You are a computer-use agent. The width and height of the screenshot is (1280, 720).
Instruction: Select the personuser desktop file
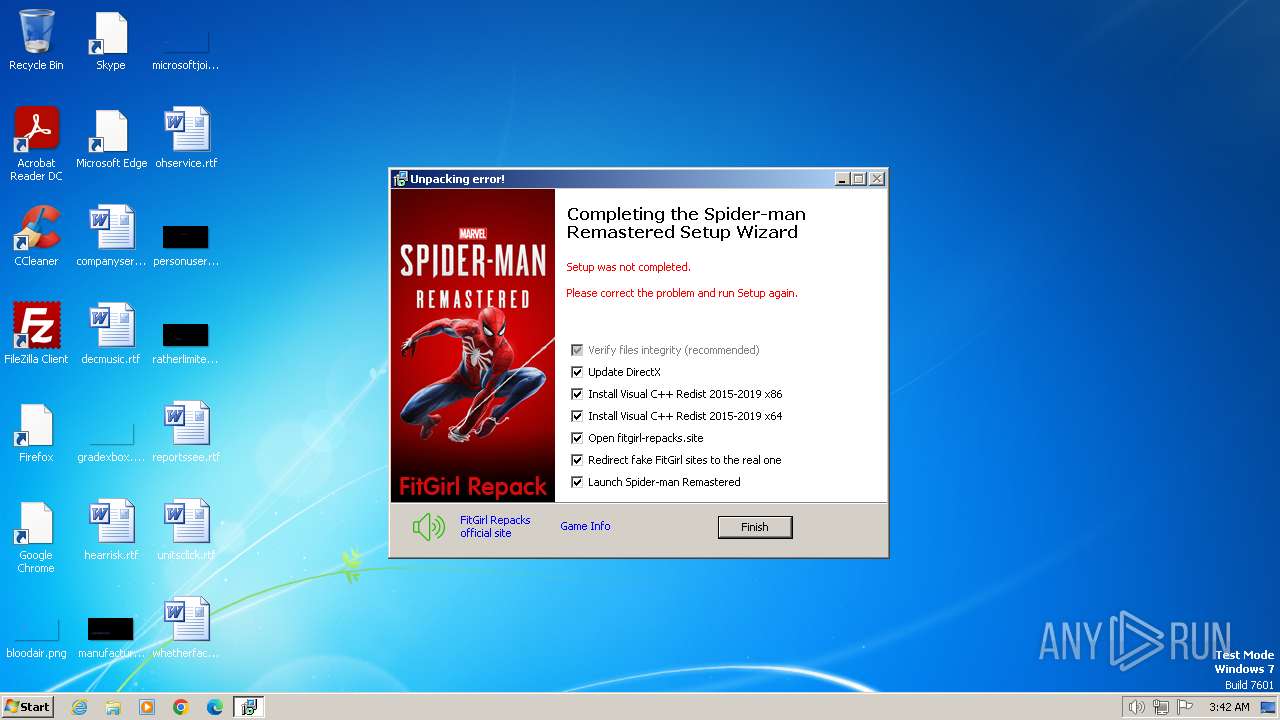click(x=186, y=245)
